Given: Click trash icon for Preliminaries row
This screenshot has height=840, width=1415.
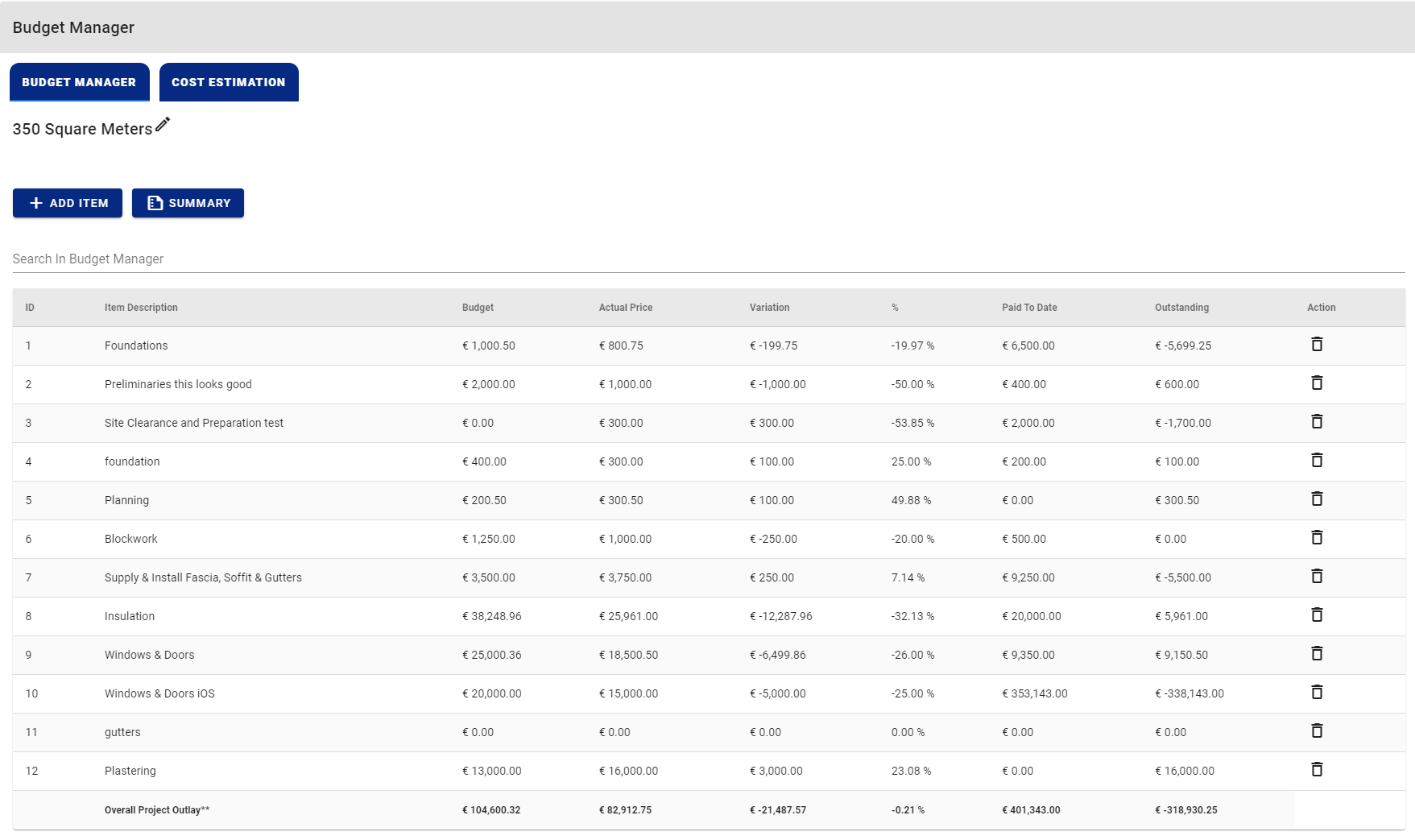Looking at the screenshot, I should (x=1317, y=383).
